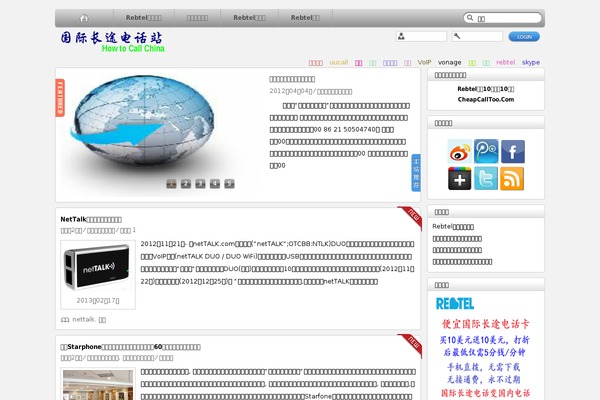Open the first Rebtel navigation menu item
This screenshot has height=400, width=600.
pos(143,18)
